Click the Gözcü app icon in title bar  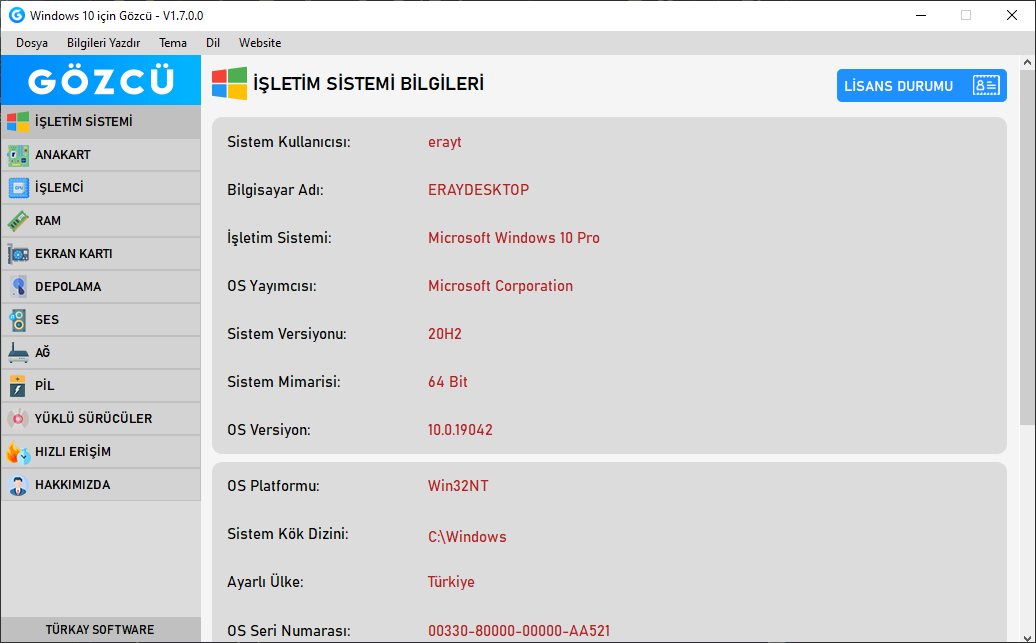(x=17, y=15)
